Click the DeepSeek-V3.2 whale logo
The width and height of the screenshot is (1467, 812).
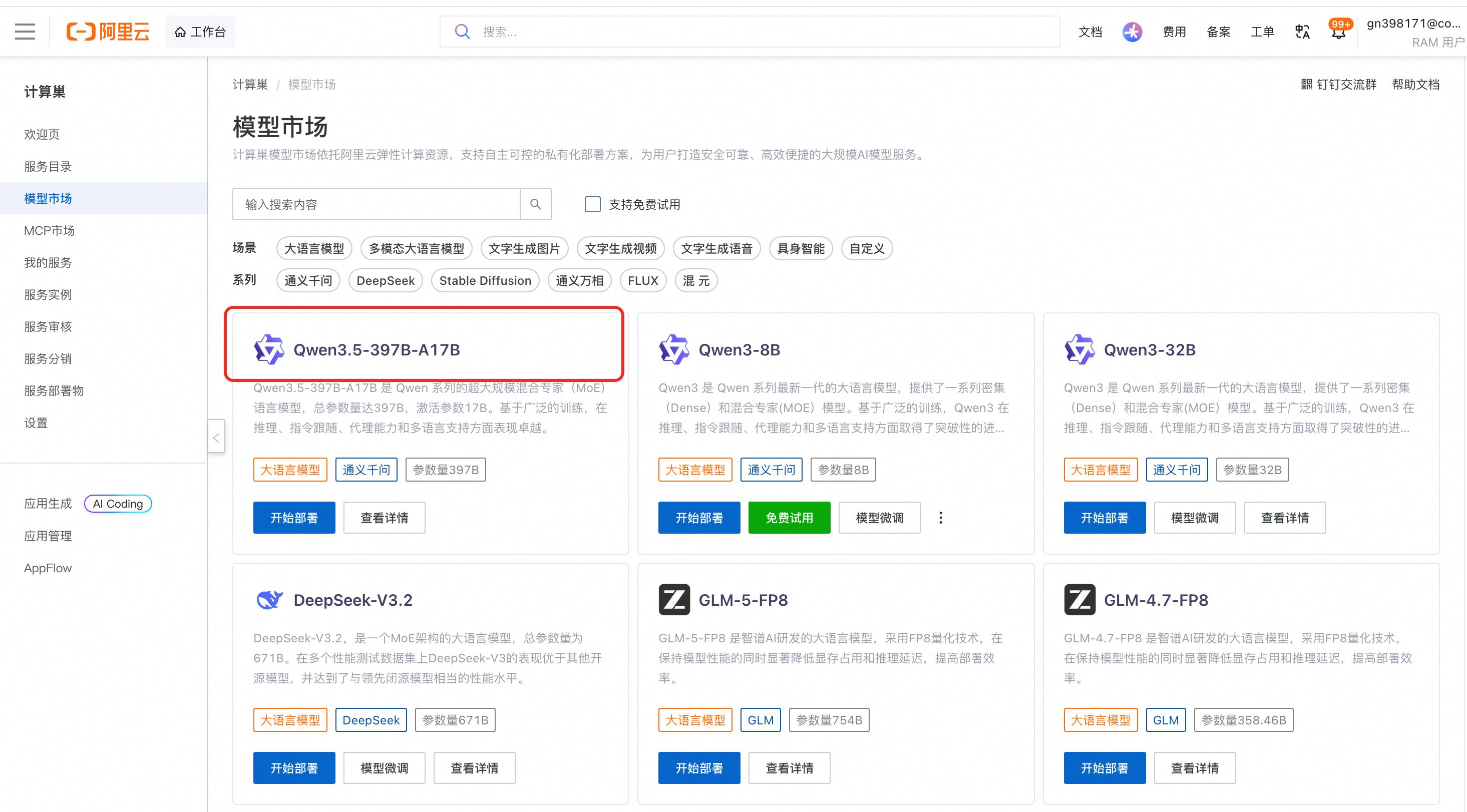[x=269, y=600]
